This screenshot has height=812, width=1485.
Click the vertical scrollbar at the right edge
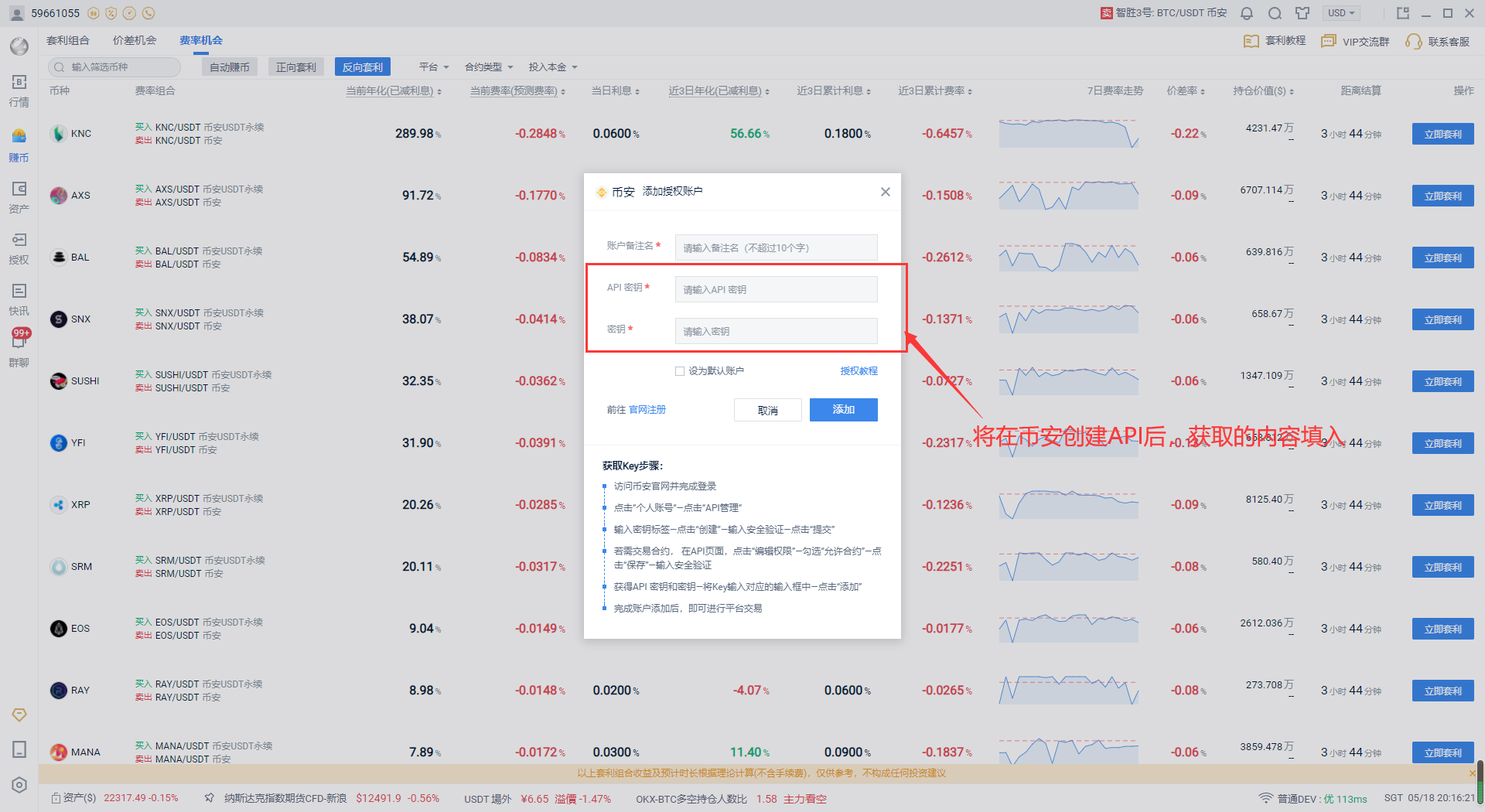click(x=1480, y=783)
